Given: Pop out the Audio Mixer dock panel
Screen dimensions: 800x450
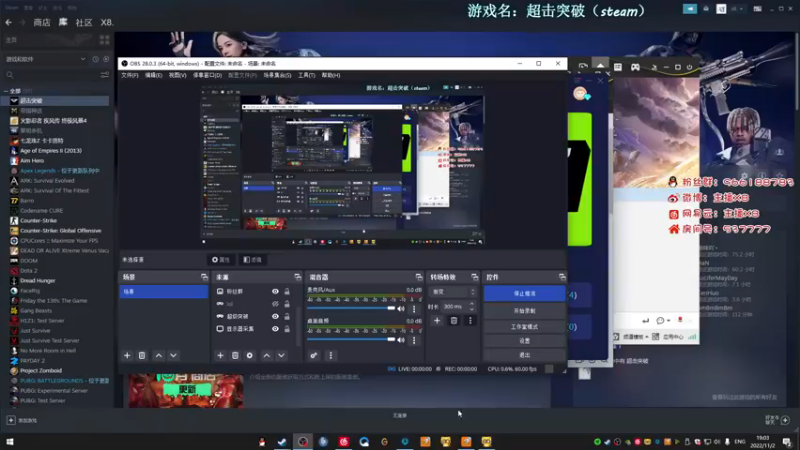Looking at the screenshot, I should pyautogui.click(x=419, y=277).
